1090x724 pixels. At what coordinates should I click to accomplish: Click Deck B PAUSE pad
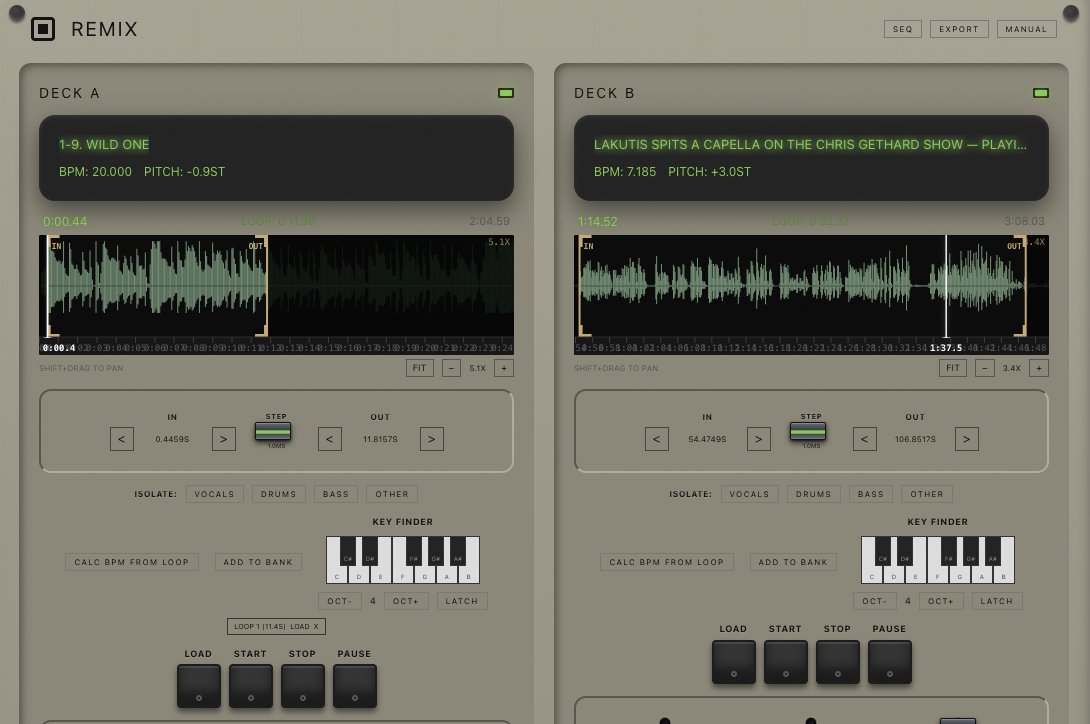pos(890,662)
